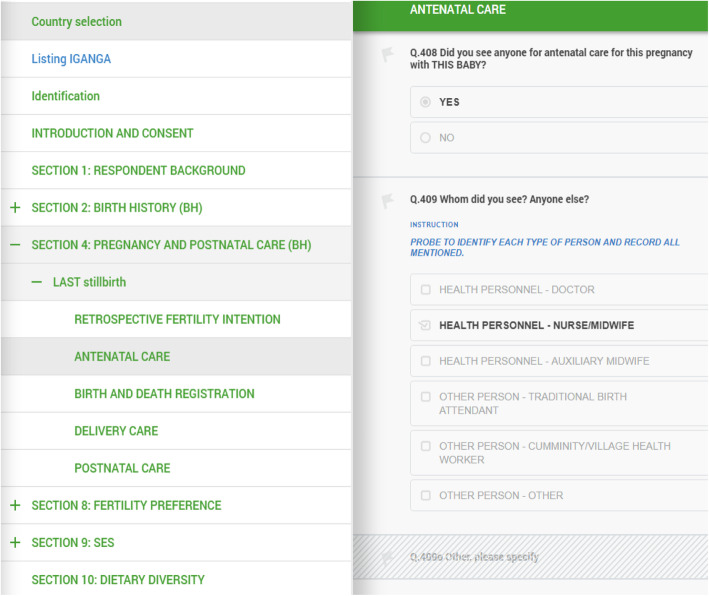Check HEALTH PERSONNEL - DOCTOR option

[x=426, y=290]
